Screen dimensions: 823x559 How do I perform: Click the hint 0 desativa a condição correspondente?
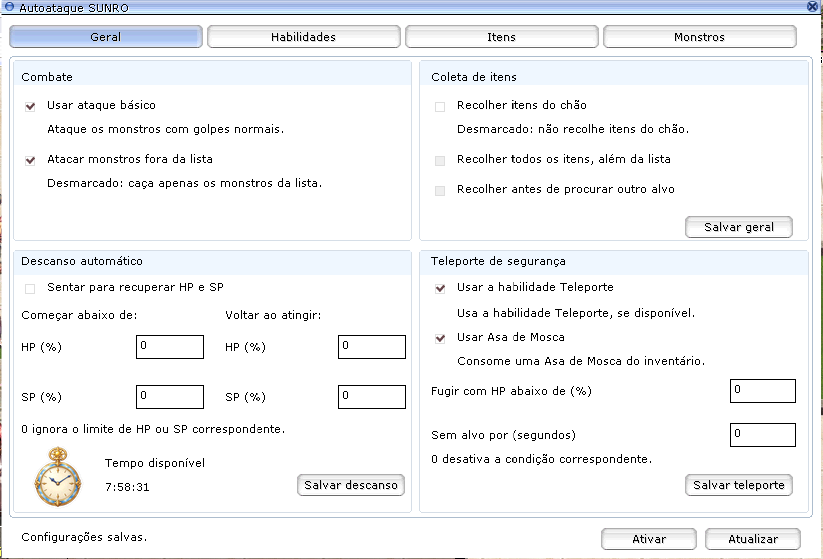point(542,459)
